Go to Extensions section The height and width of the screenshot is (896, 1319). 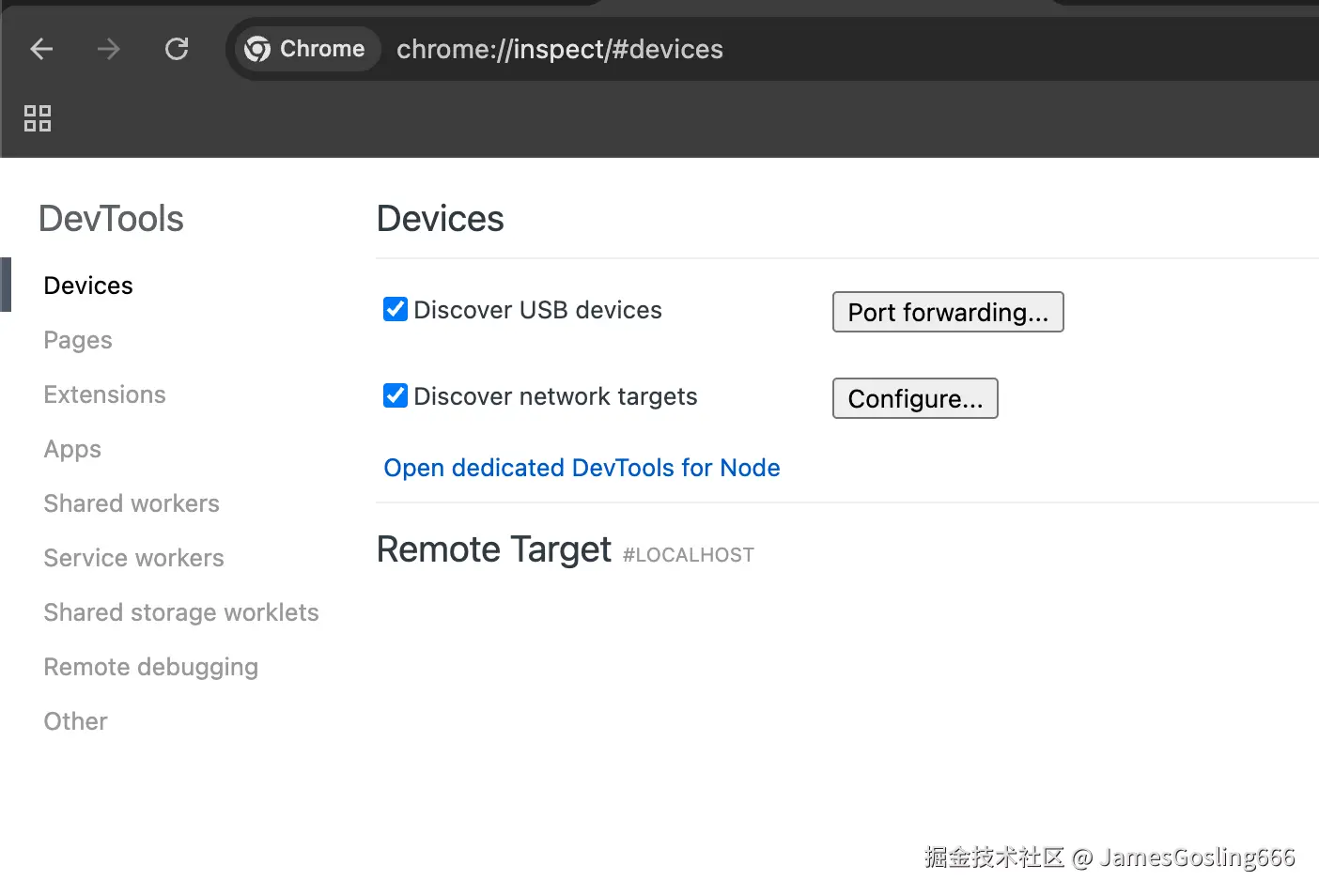click(104, 394)
